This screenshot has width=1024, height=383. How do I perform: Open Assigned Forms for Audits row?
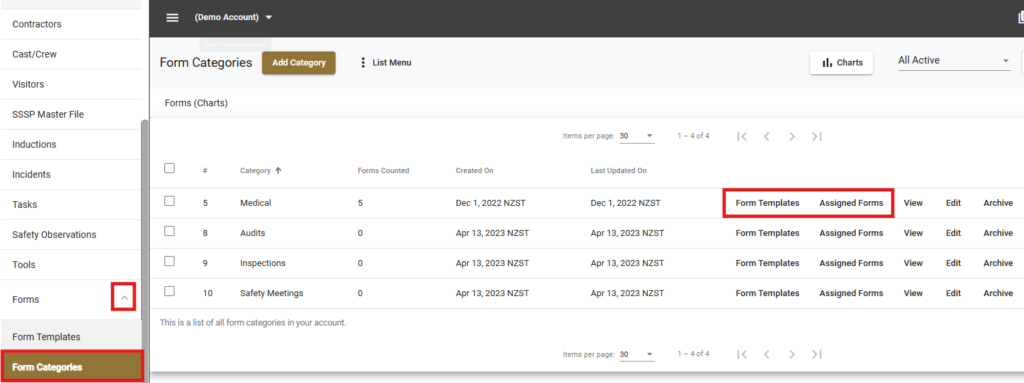point(851,233)
